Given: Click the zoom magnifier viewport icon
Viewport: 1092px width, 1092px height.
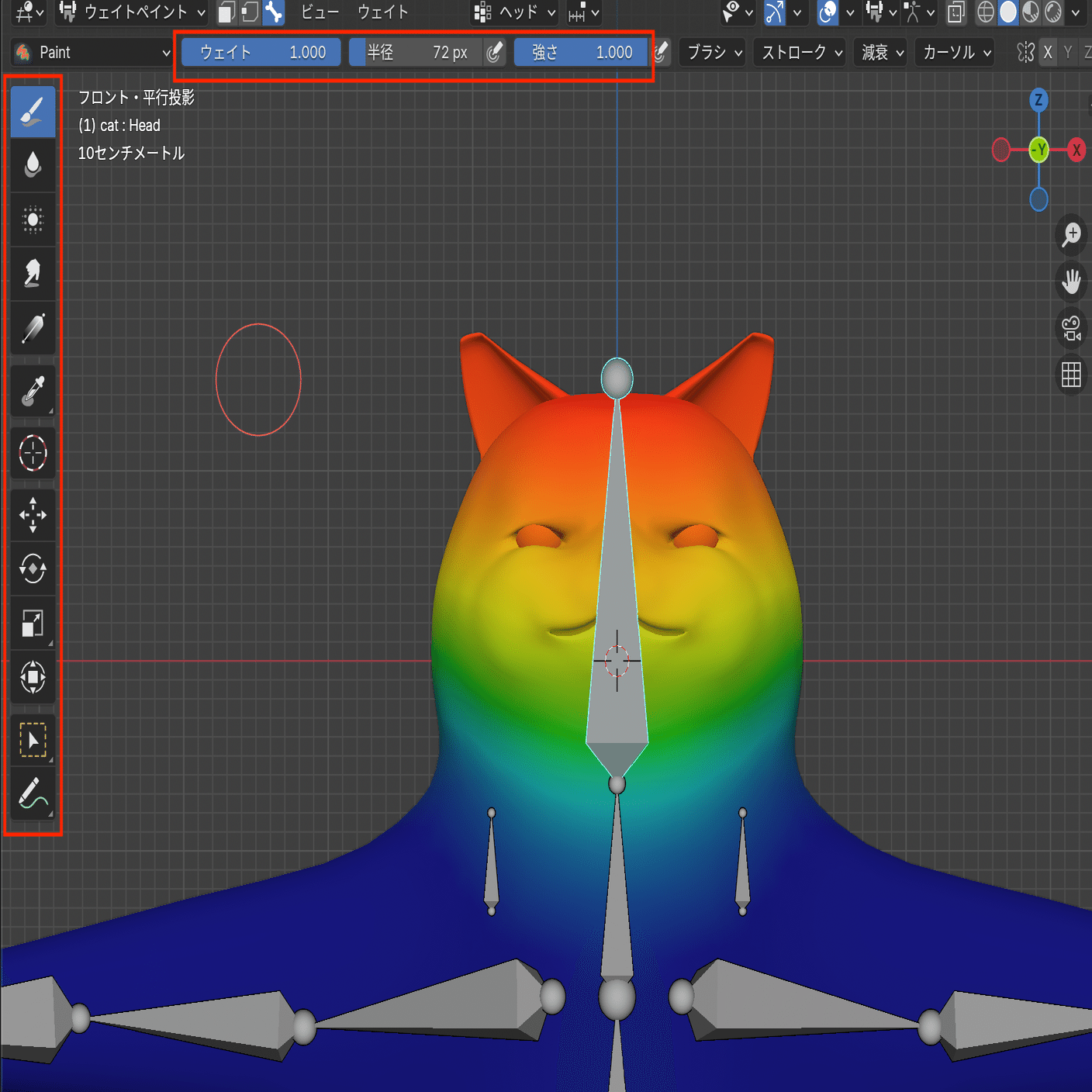Looking at the screenshot, I should click(x=1071, y=233).
